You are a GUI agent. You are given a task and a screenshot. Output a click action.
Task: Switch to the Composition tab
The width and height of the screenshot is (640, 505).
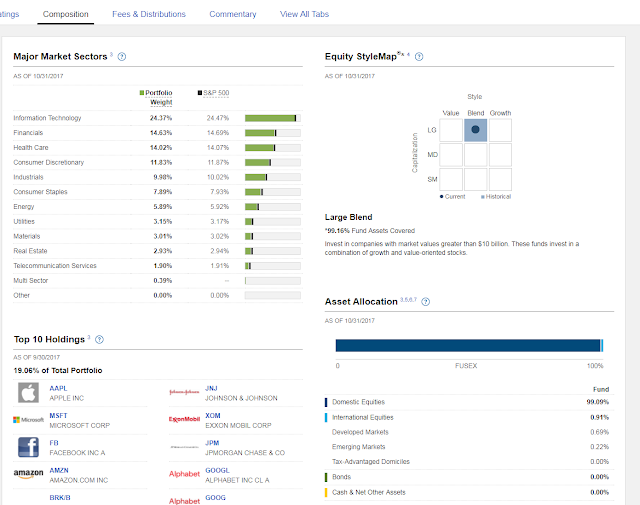coord(65,14)
